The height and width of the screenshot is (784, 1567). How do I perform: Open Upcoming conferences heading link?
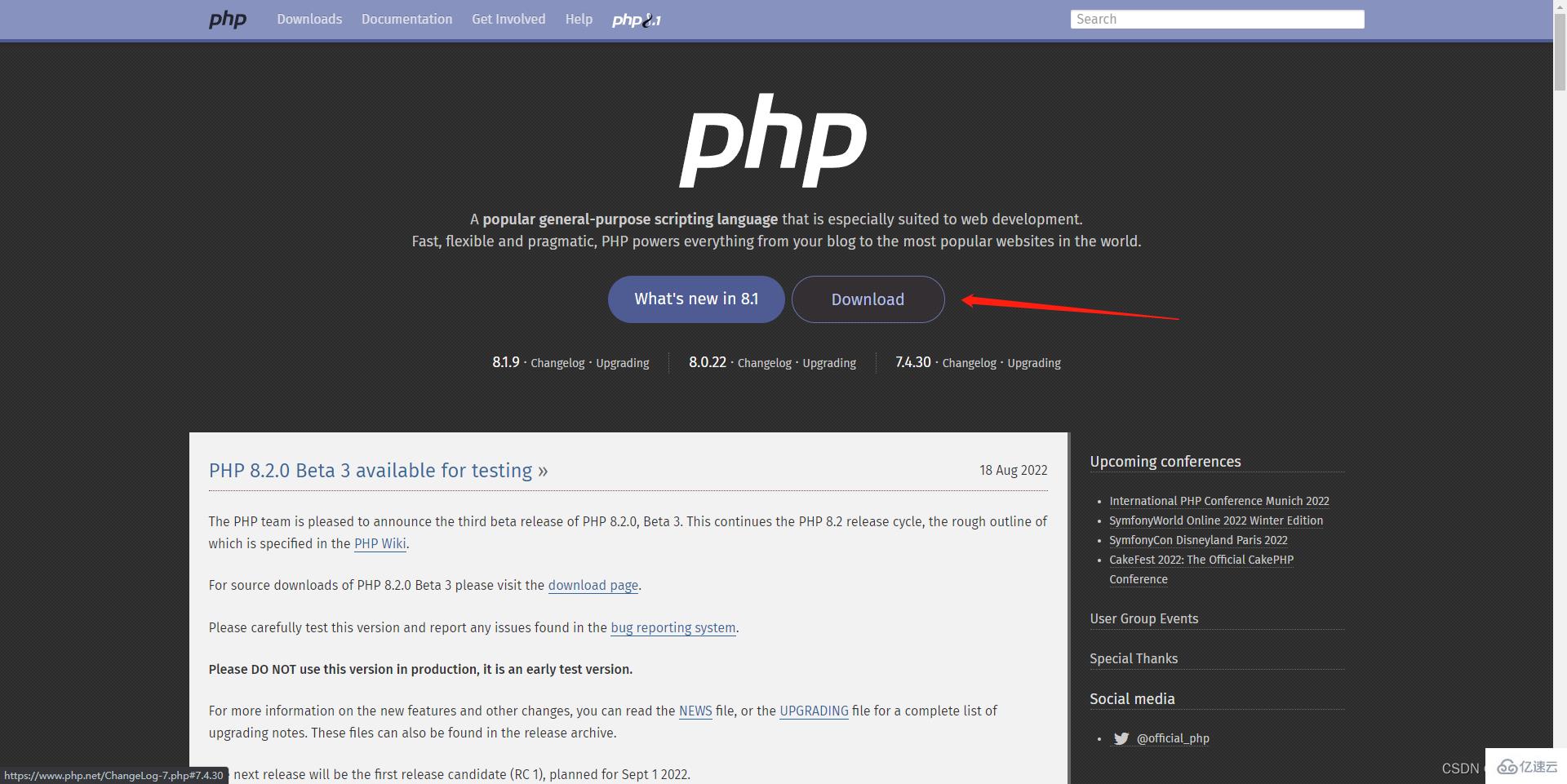[x=1165, y=462]
